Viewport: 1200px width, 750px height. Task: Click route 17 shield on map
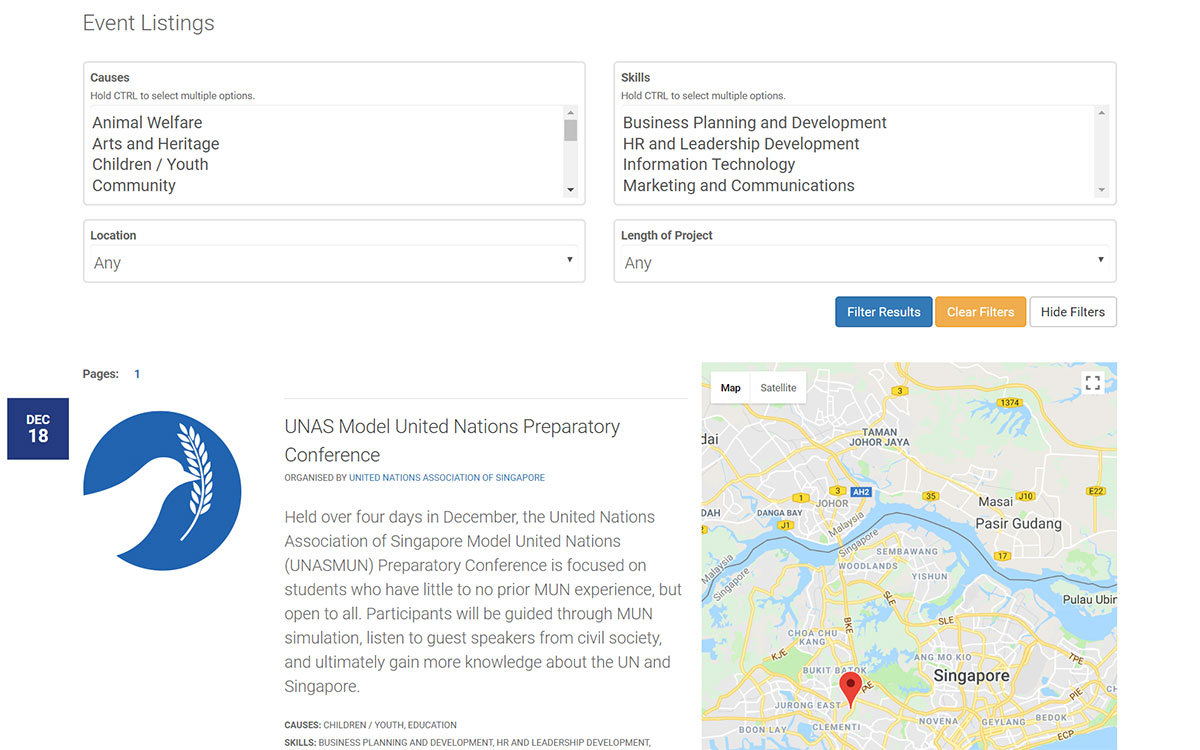click(x=1003, y=556)
